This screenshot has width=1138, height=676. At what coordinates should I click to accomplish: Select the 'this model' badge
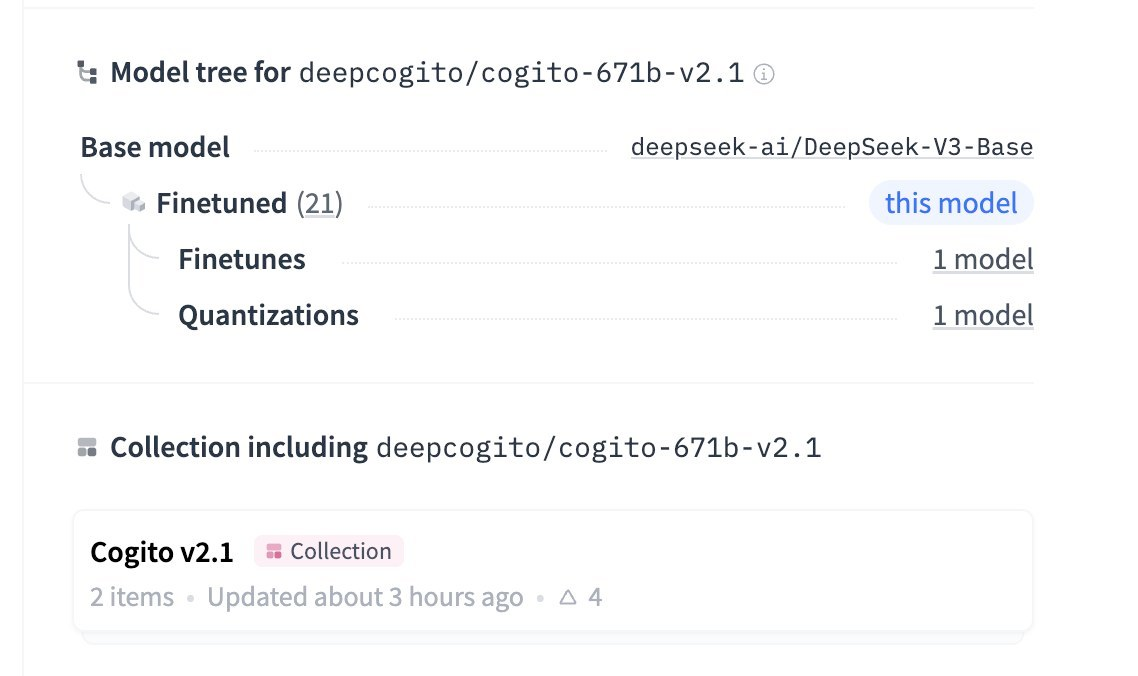tap(950, 204)
